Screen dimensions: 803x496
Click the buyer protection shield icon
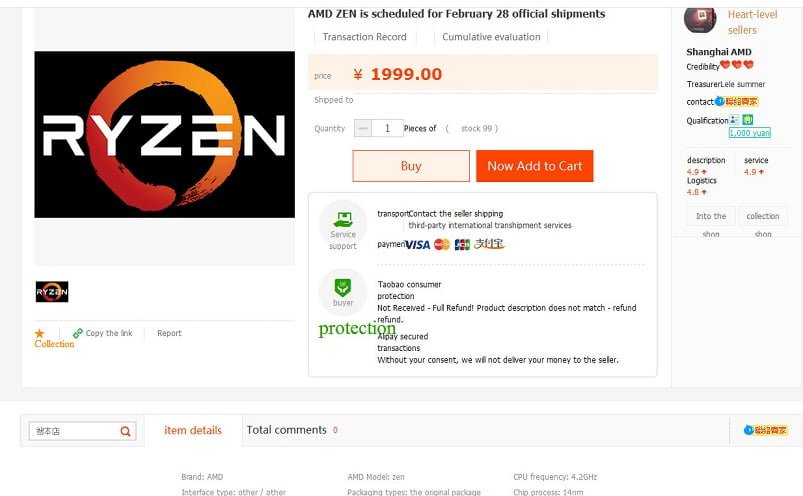[343, 286]
